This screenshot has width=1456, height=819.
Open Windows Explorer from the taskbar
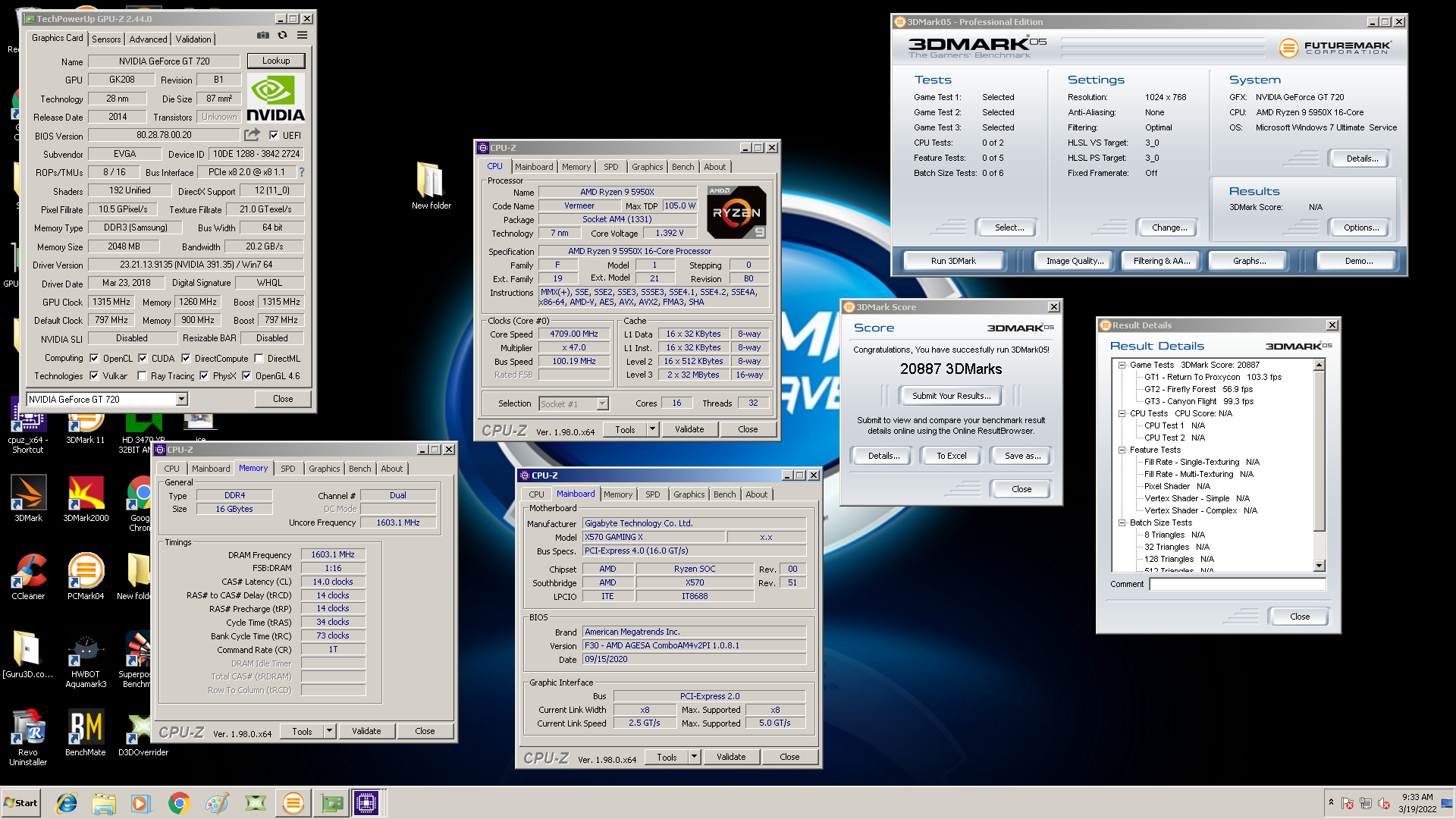click(104, 803)
